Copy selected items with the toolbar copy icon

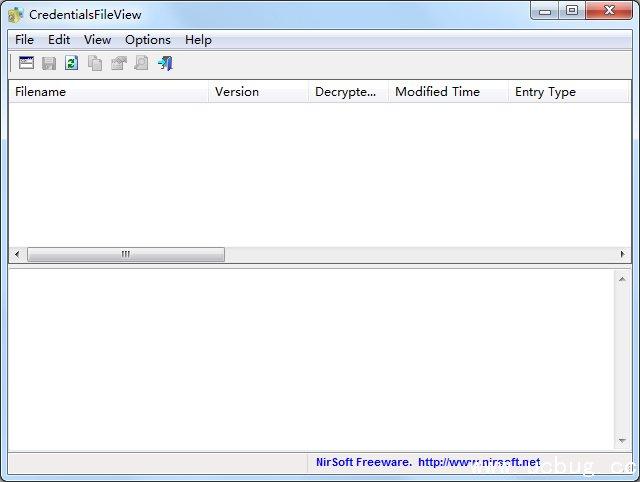coord(95,63)
